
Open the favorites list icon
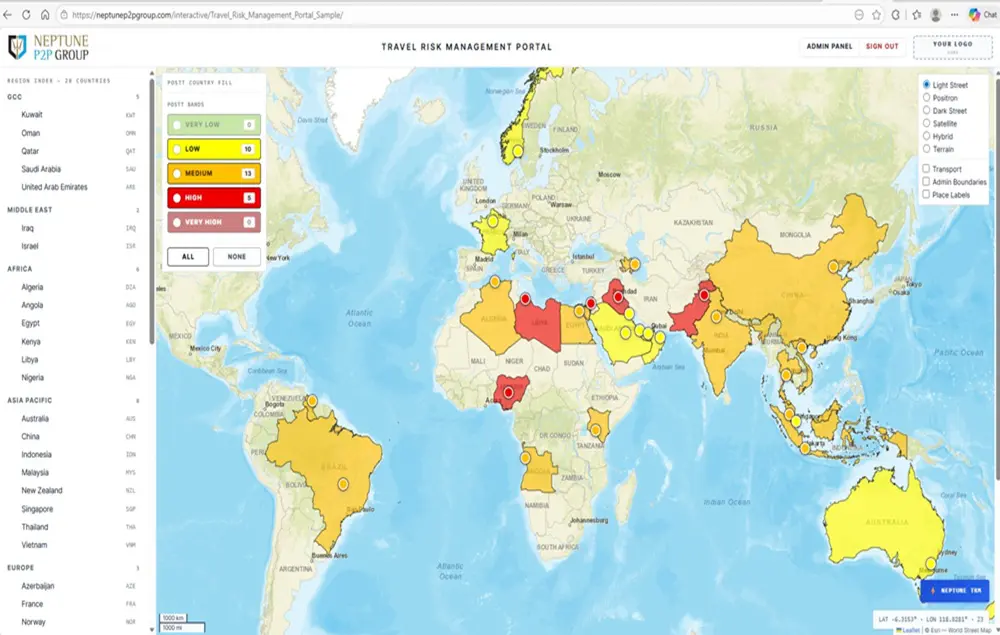click(x=917, y=15)
